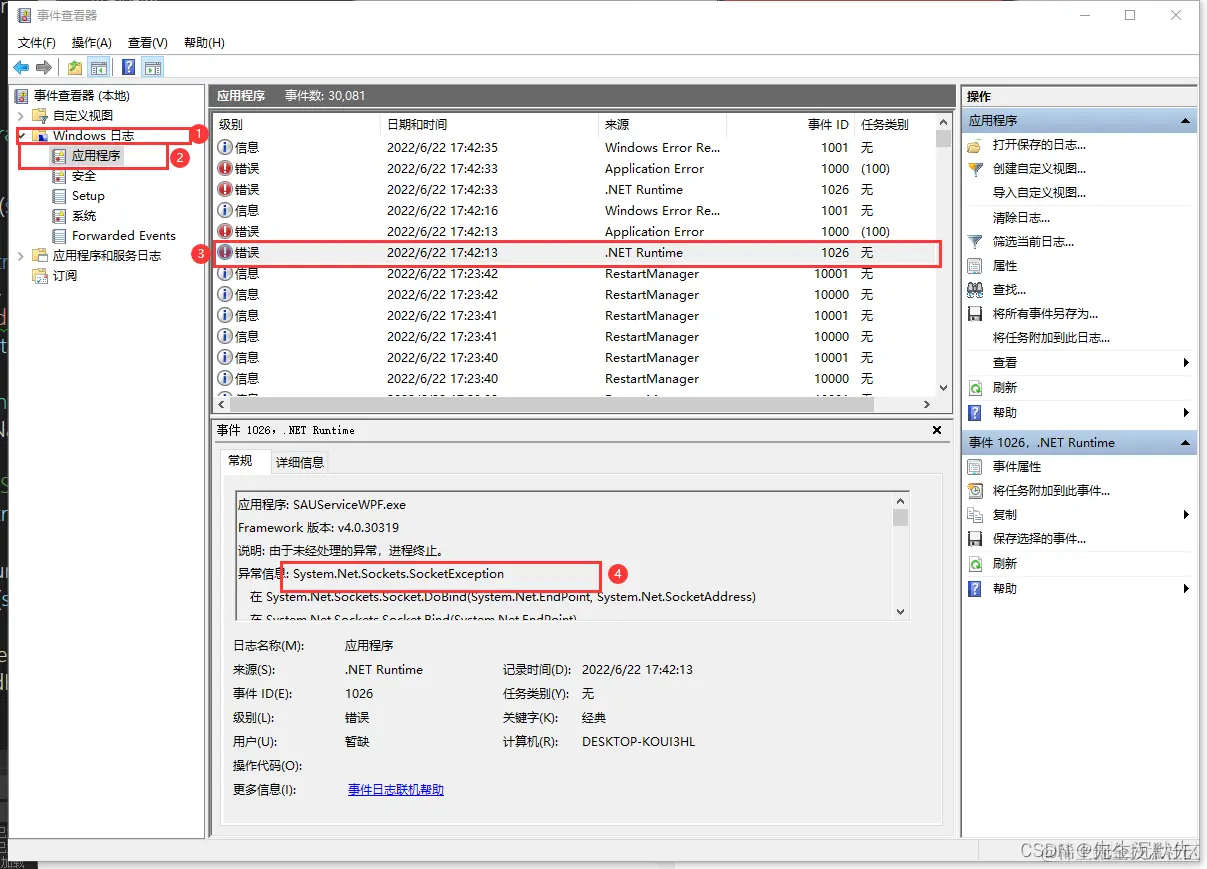Toggle the console tree toolbar icon
This screenshot has width=1207, height=869.
tap(99, 67)
